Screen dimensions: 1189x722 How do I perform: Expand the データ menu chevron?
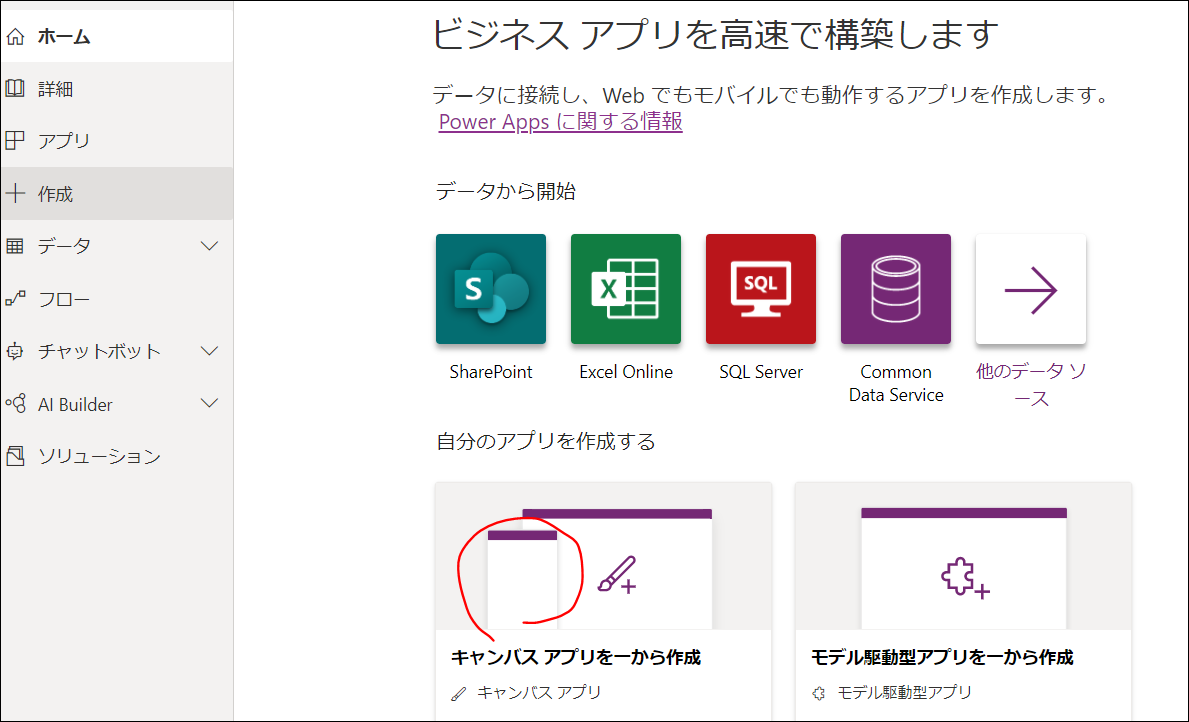[x=209, y=246]
